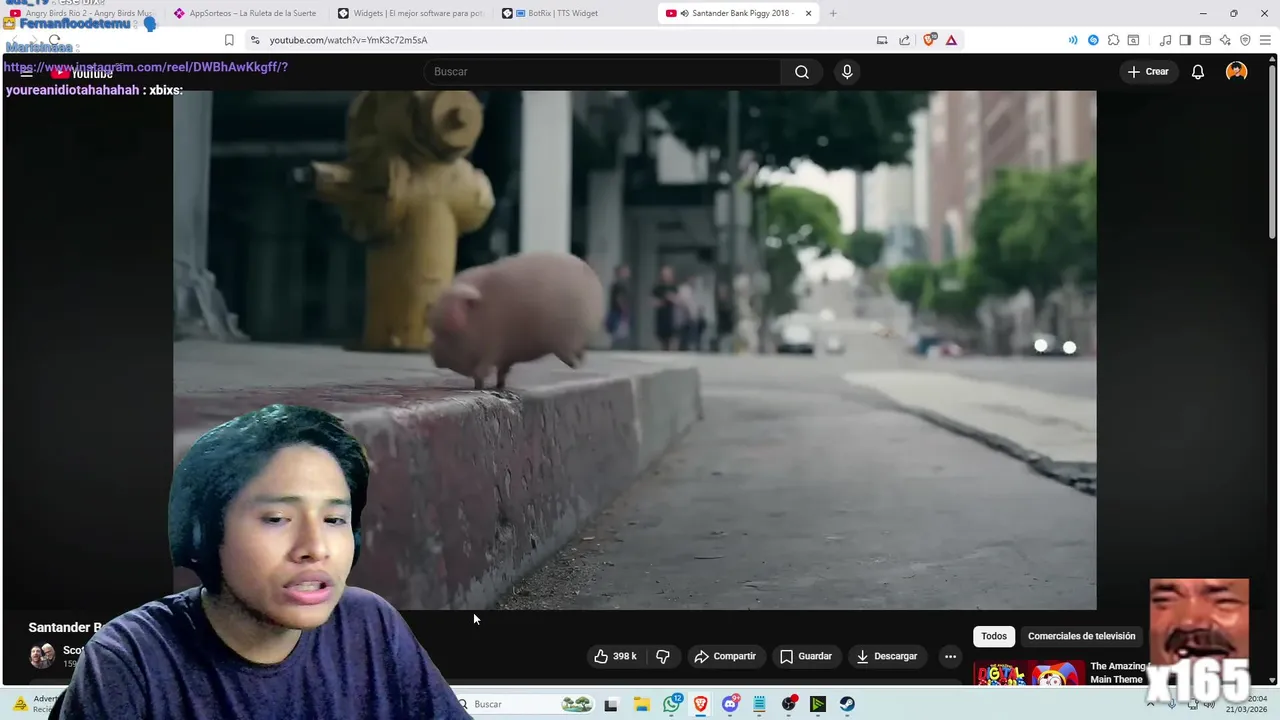Open the three-dot more actions menu
The image size is (1280, 720).
[950, 656]
